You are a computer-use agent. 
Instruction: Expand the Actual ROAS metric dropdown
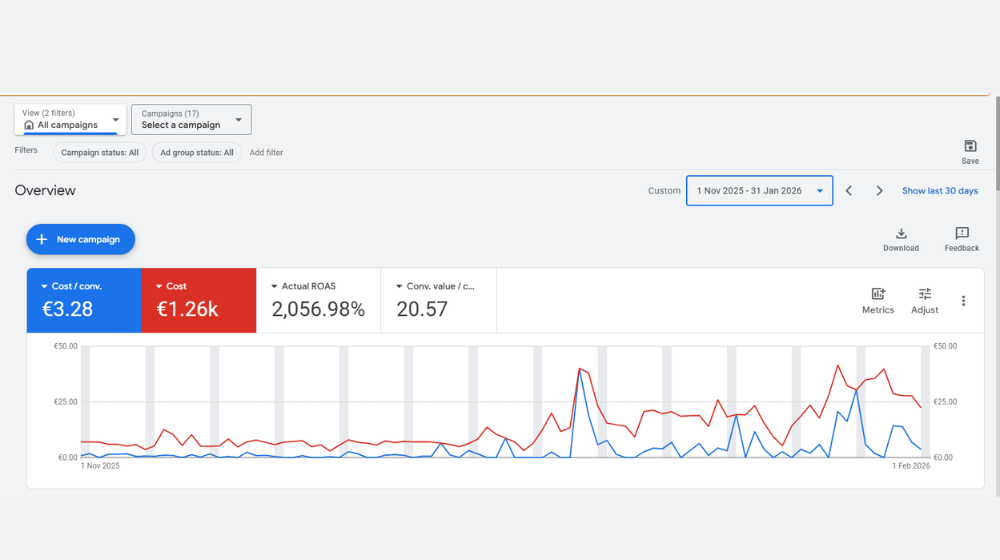pyautogui.click(x=274, y=286)
